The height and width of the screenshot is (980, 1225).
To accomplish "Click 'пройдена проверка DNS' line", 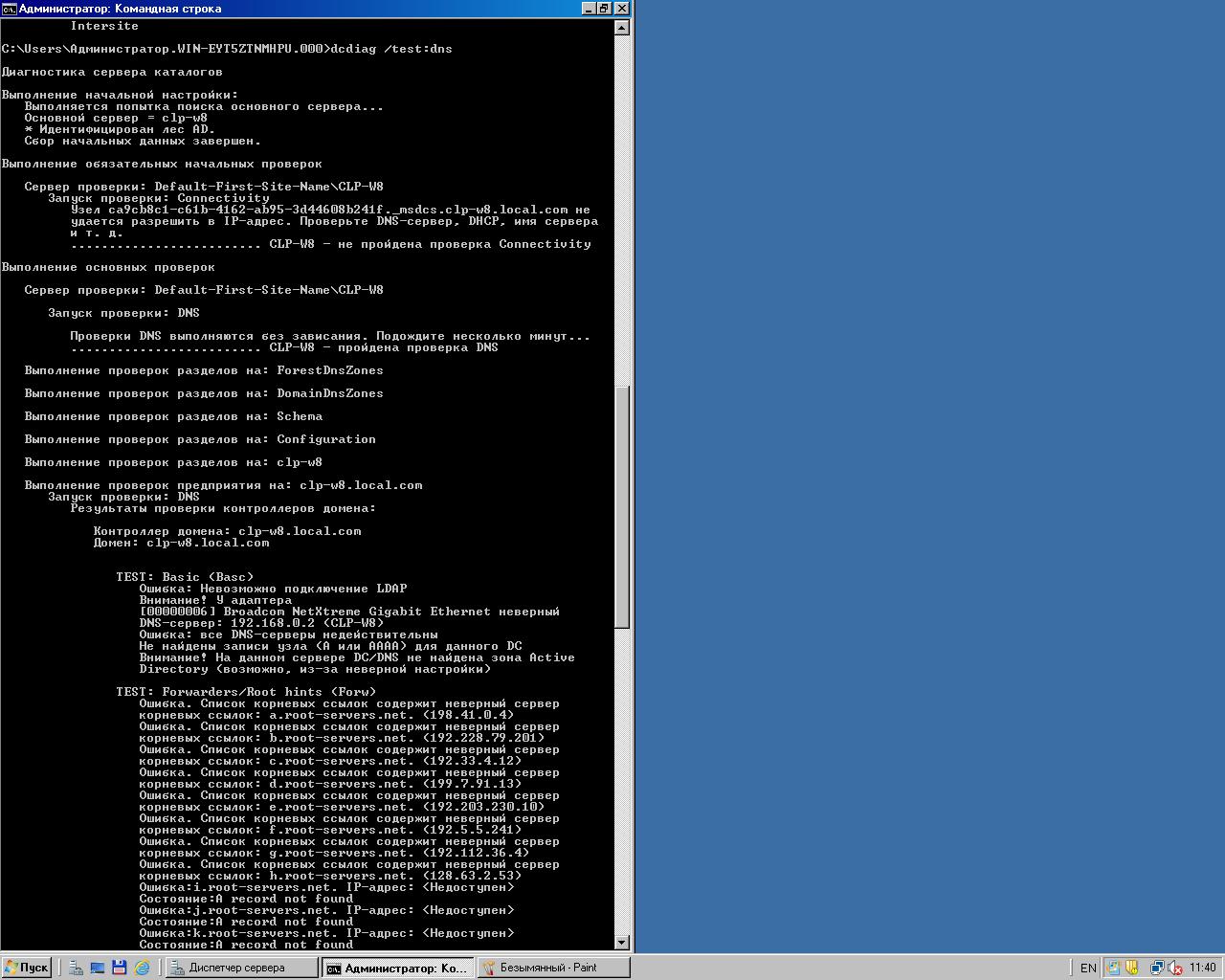I will coord(284,347).
